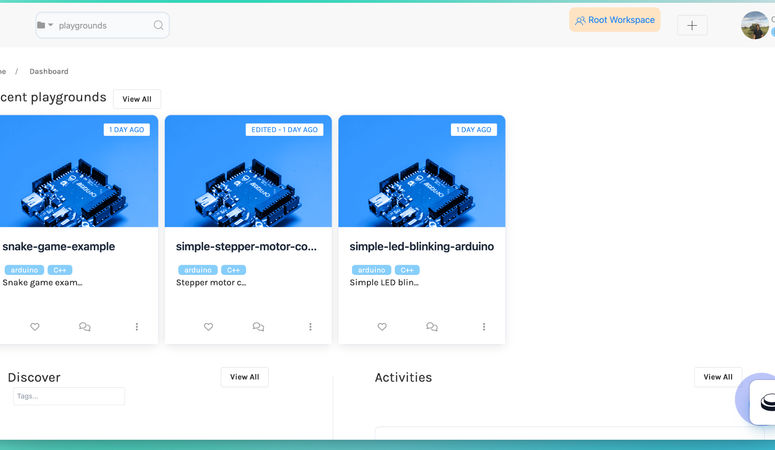Click 'Simple LED blin...' description text
Screen dimensions: 775x450
tap(384, 282)
